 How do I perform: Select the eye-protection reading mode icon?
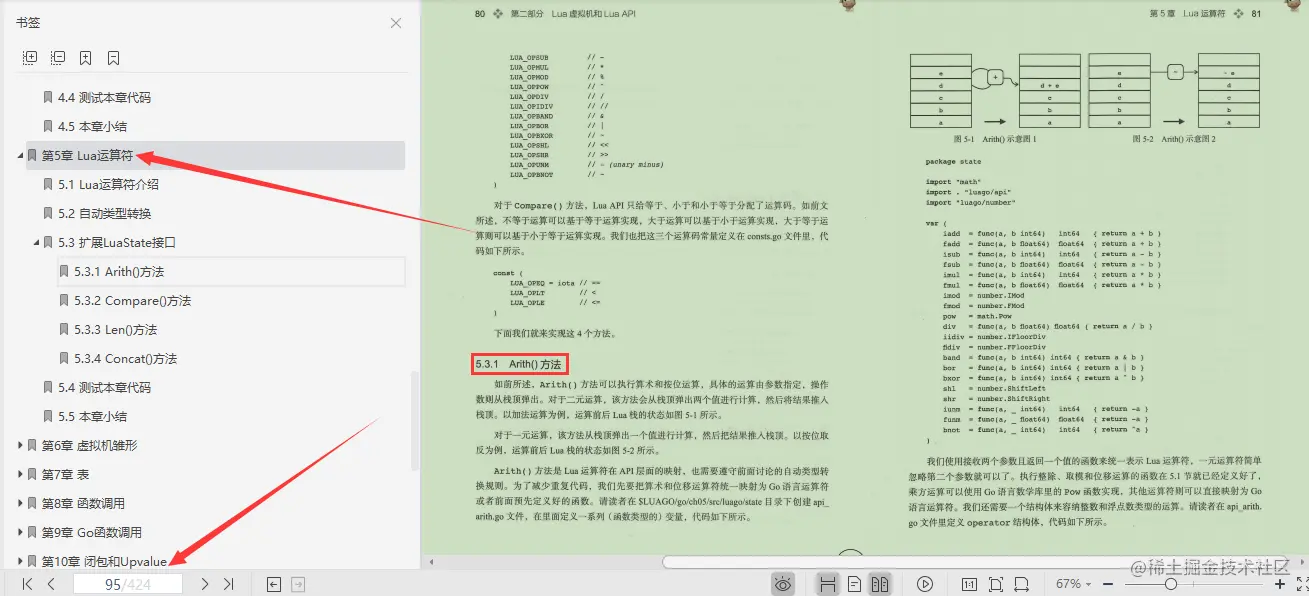pos(783,583)
